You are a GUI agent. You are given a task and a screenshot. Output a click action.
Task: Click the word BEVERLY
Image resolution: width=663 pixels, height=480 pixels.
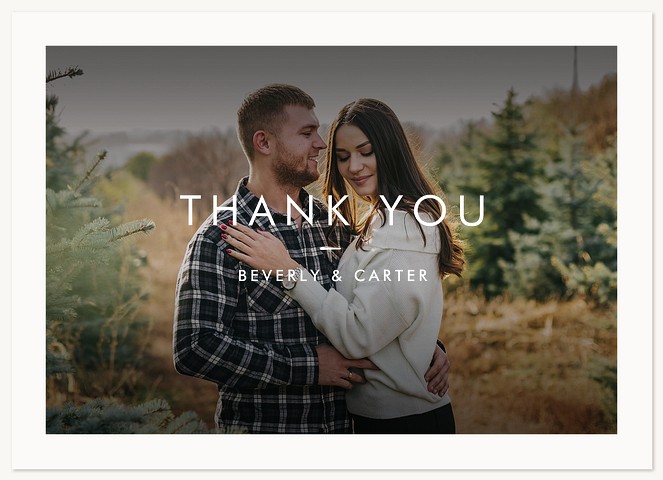click(x=279, y=276)
